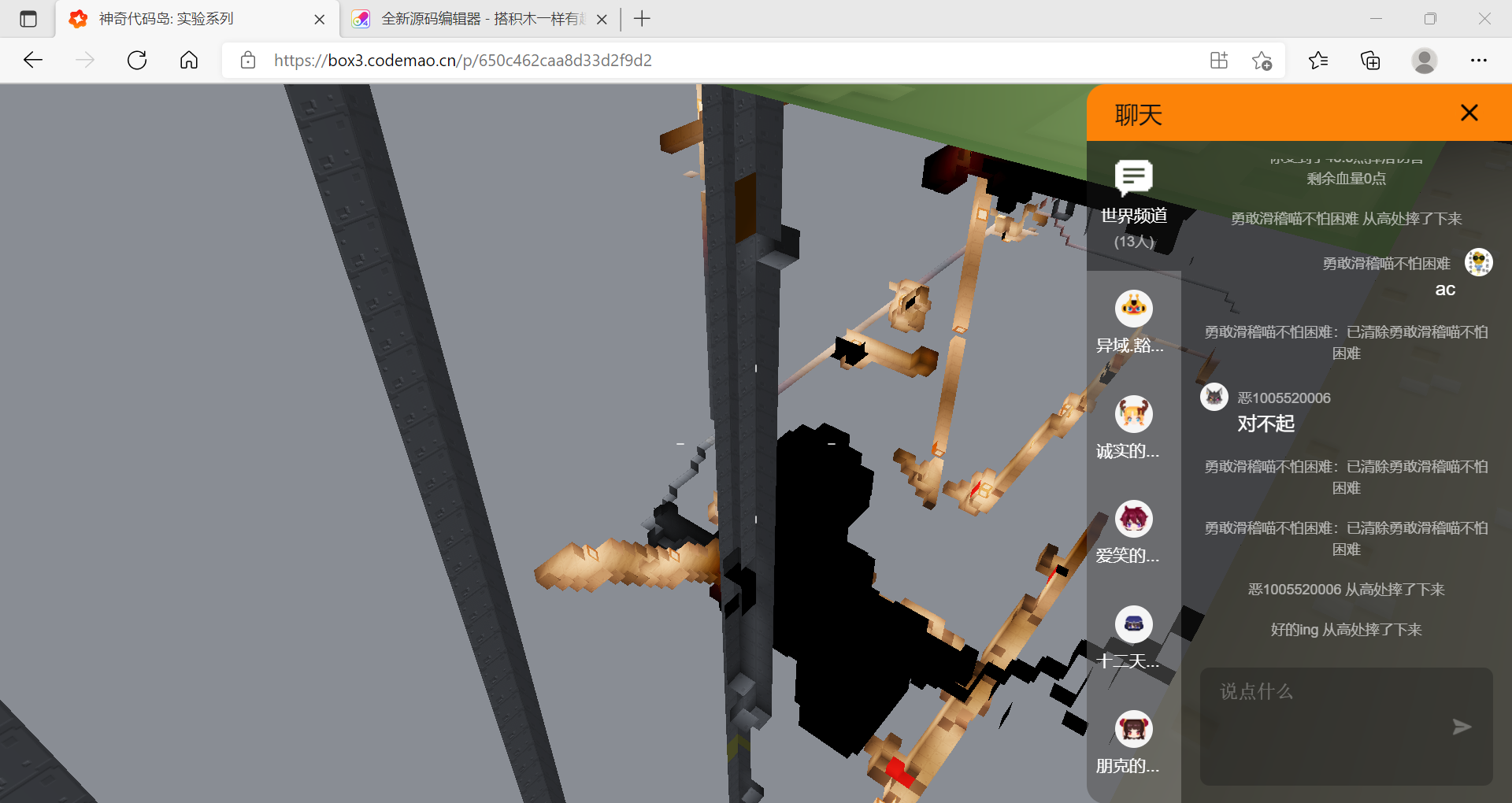Screen dimensions: 1512x803
Task: Open browser Settings and more menu
Action: (x=1479, y=61)
